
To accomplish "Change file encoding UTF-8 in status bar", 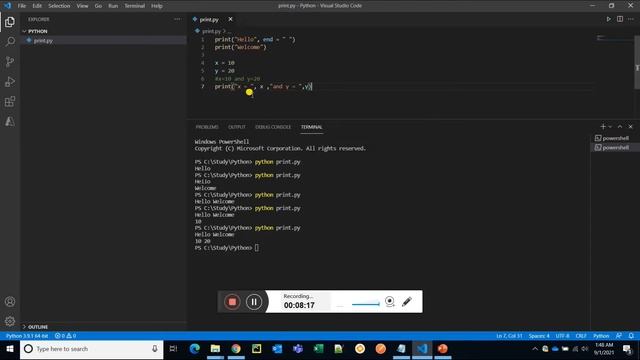I will (562, 336).
